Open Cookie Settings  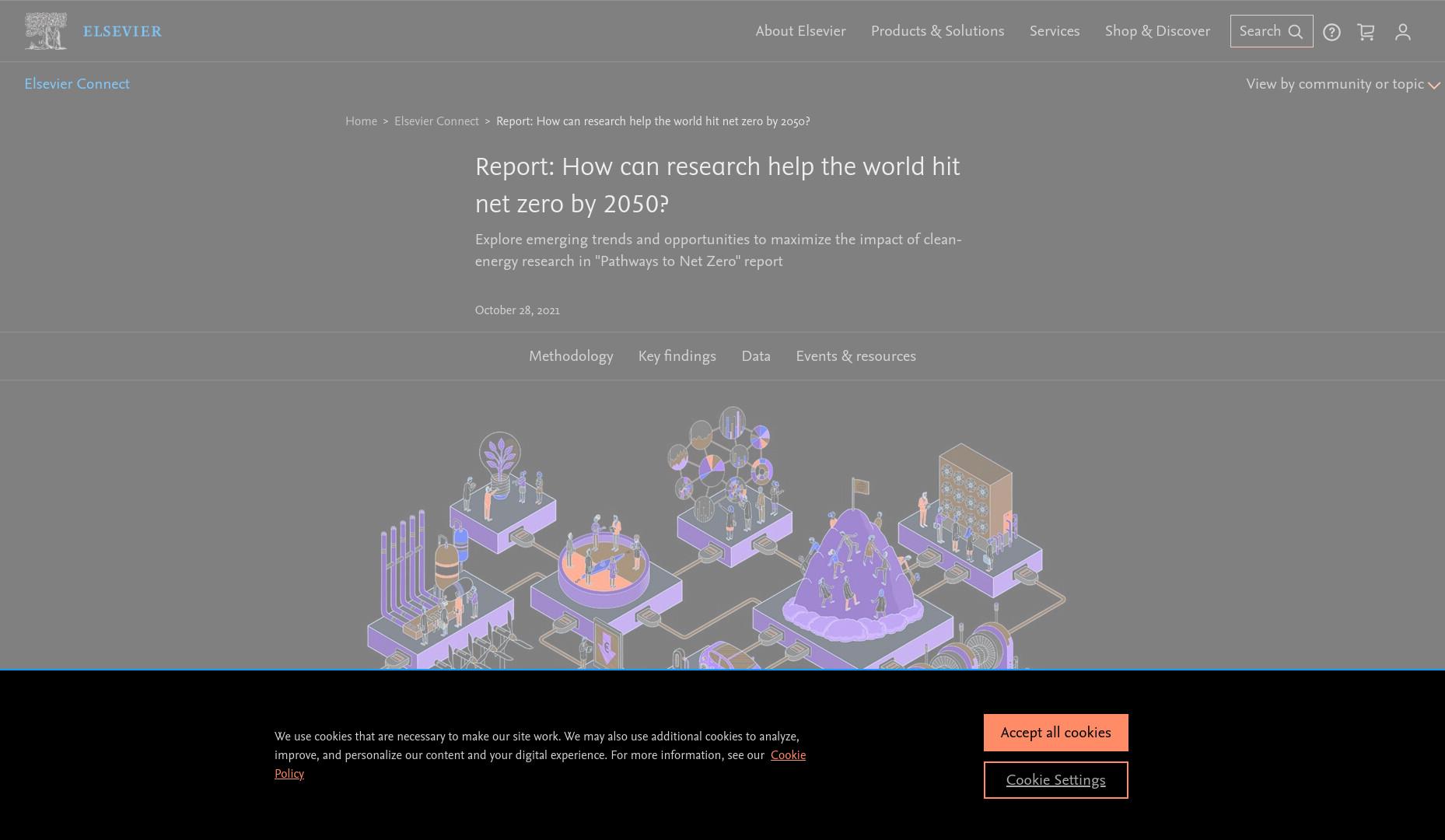tap(1055, 780)
